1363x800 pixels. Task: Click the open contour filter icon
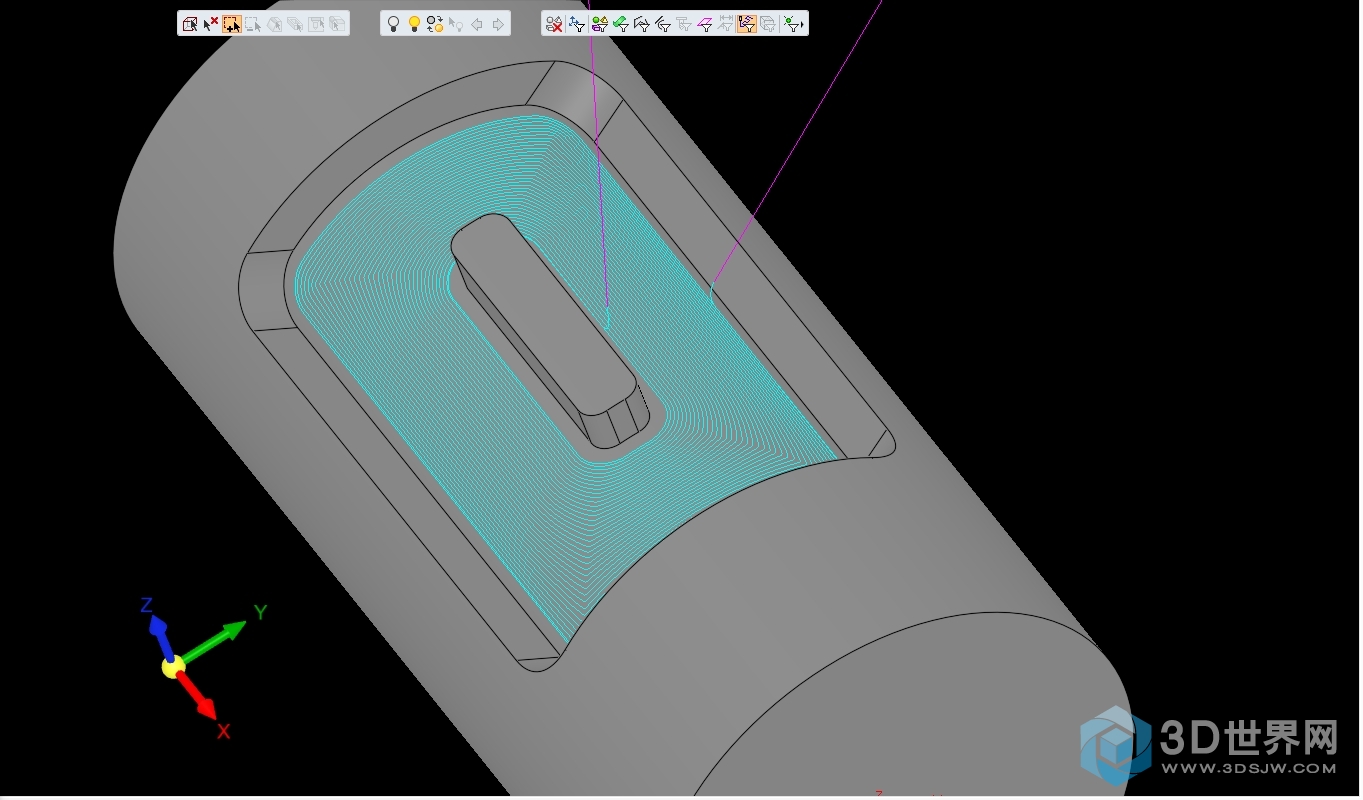click(x=642, y=24)
